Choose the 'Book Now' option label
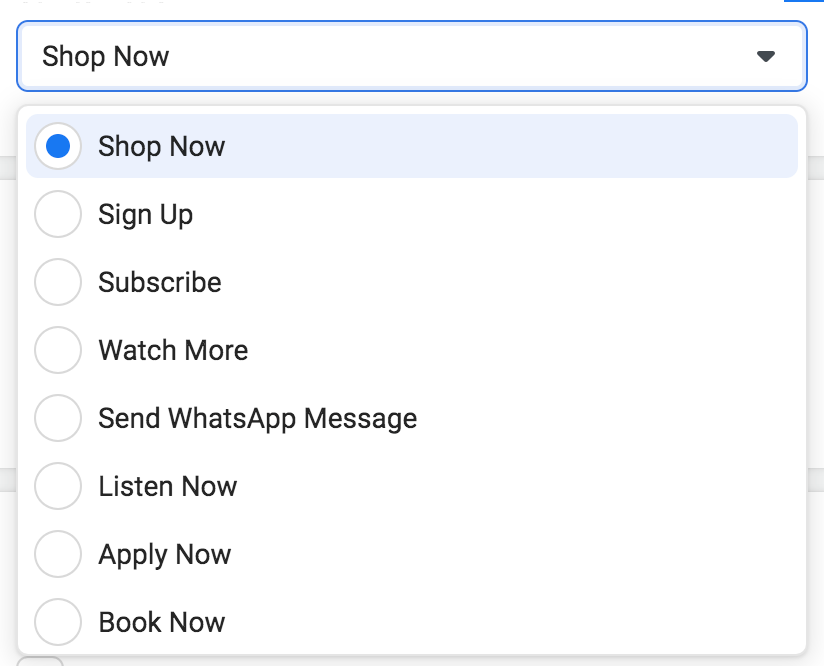This screenshot has width=824, height=666. (162, 622)
